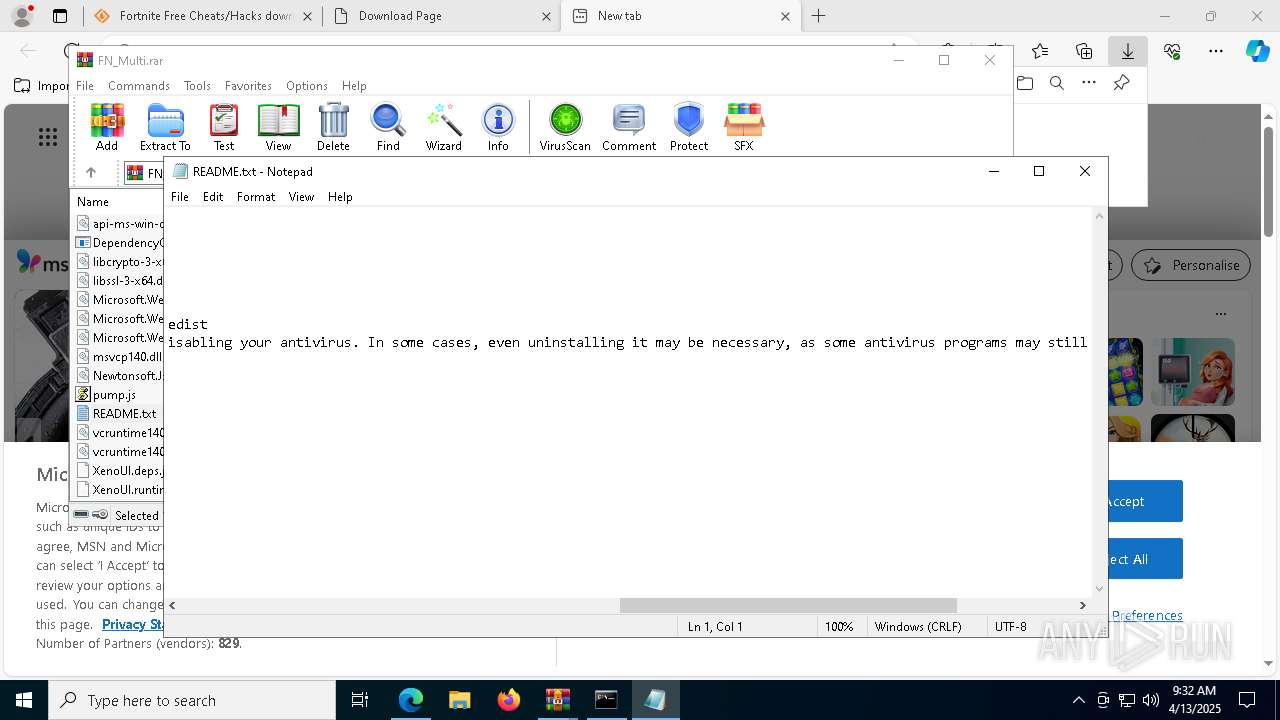Image resolution: width=1280 pixels, height=720 pixels.
Task: Open the notification center icon
Action: 1247,700
